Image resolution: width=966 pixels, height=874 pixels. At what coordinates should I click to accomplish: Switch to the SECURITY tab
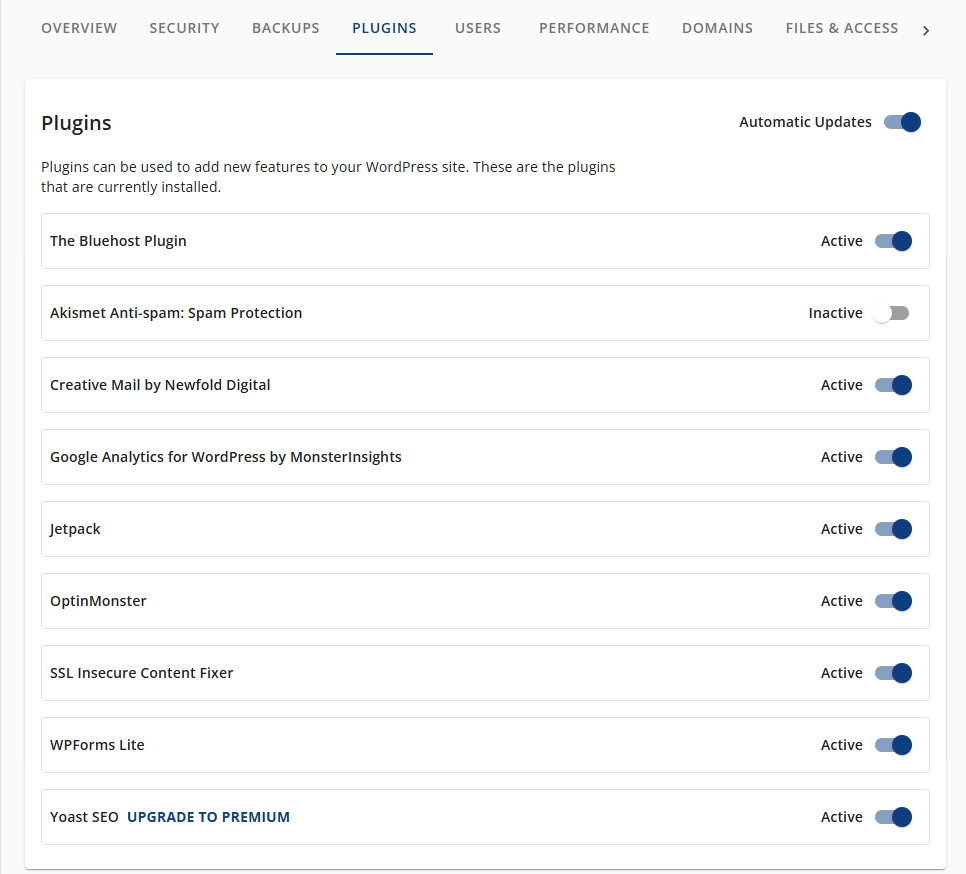coord(184,28)
